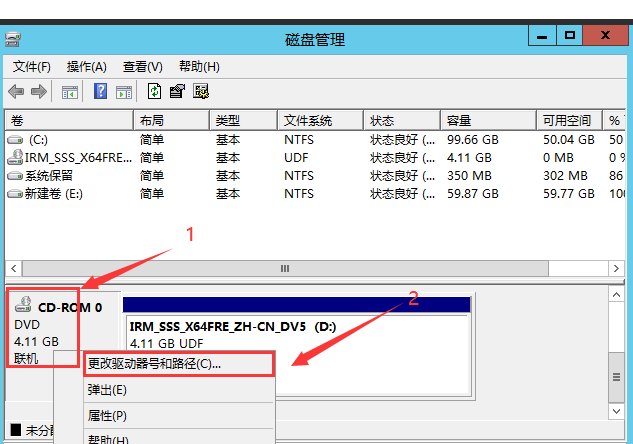Click the CD-ROM 0 label
Image resolution: width=633 pixels, height=444 pixels.
pyautogui.click(x=70, y=308)
